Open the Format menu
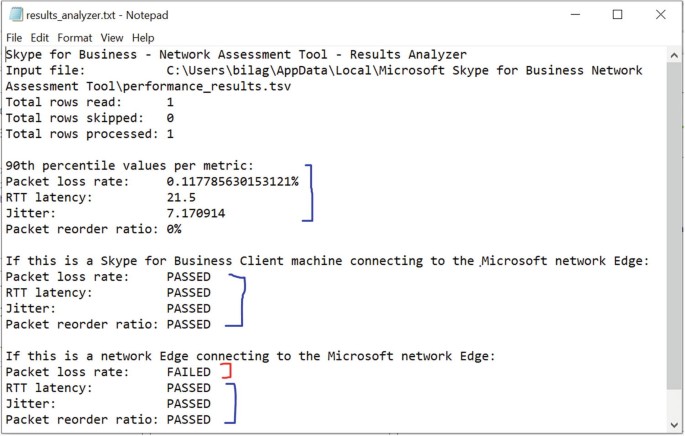685x436 pixels. pos(76,37)
